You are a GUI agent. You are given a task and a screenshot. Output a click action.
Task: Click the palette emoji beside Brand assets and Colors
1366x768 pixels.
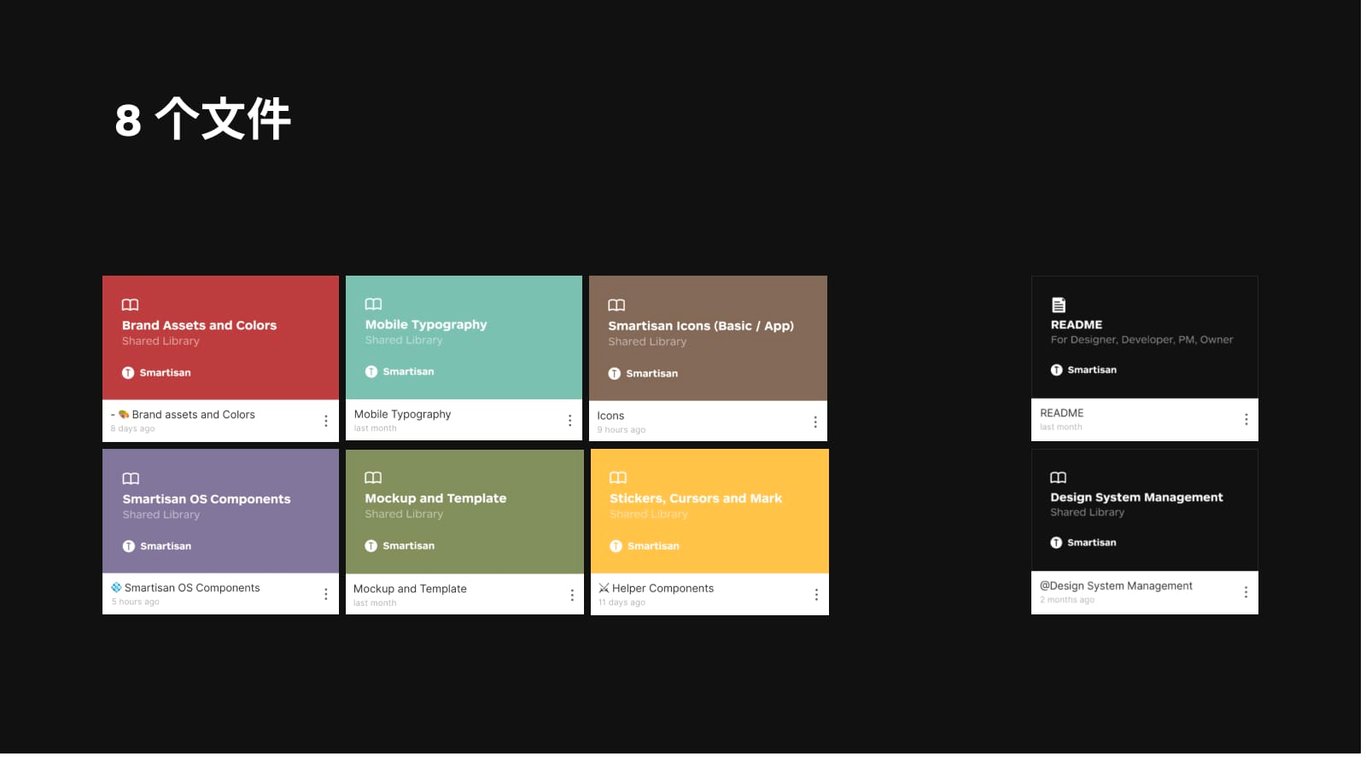124,414
